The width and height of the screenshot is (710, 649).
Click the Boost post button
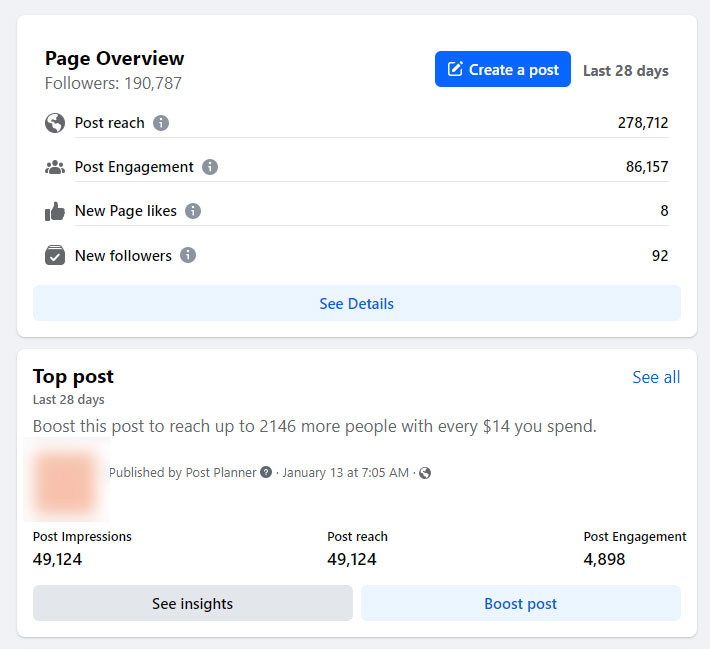(521, 603)
